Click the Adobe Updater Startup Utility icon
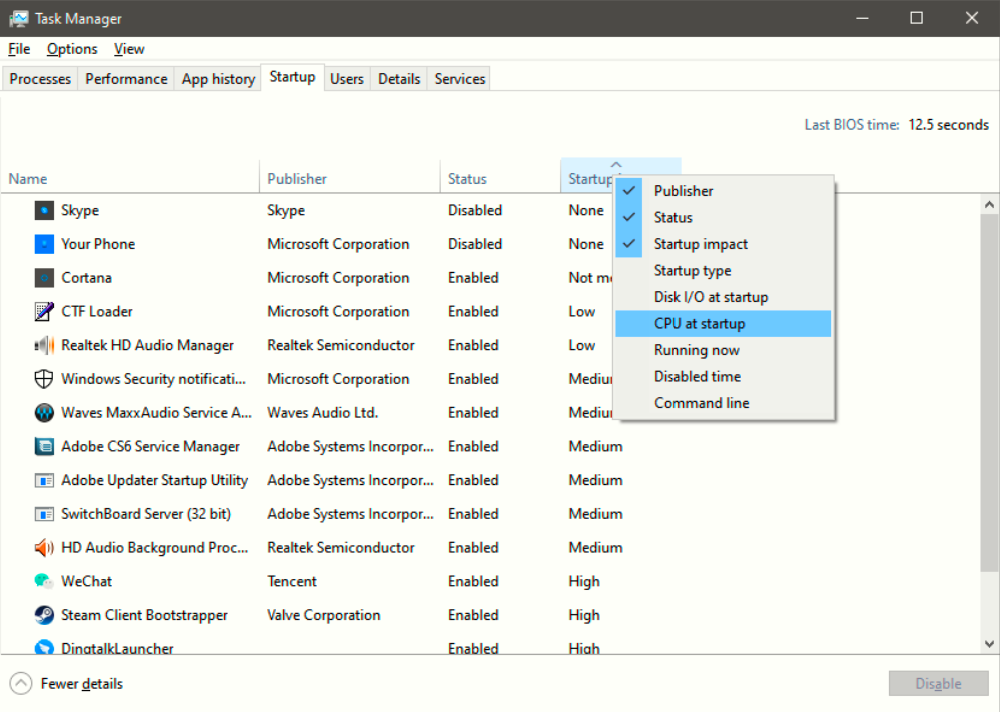1000x712 pixels. click(44, 480)
